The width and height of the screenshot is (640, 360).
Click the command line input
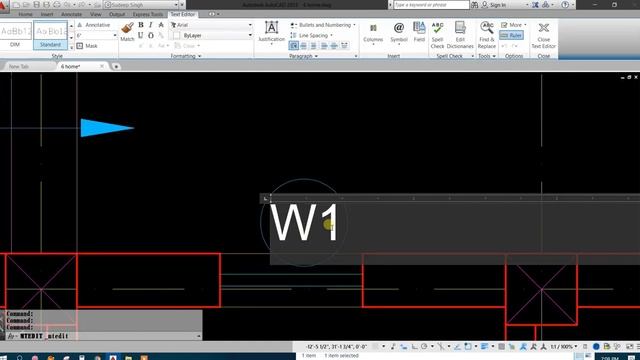click(104, 336)
